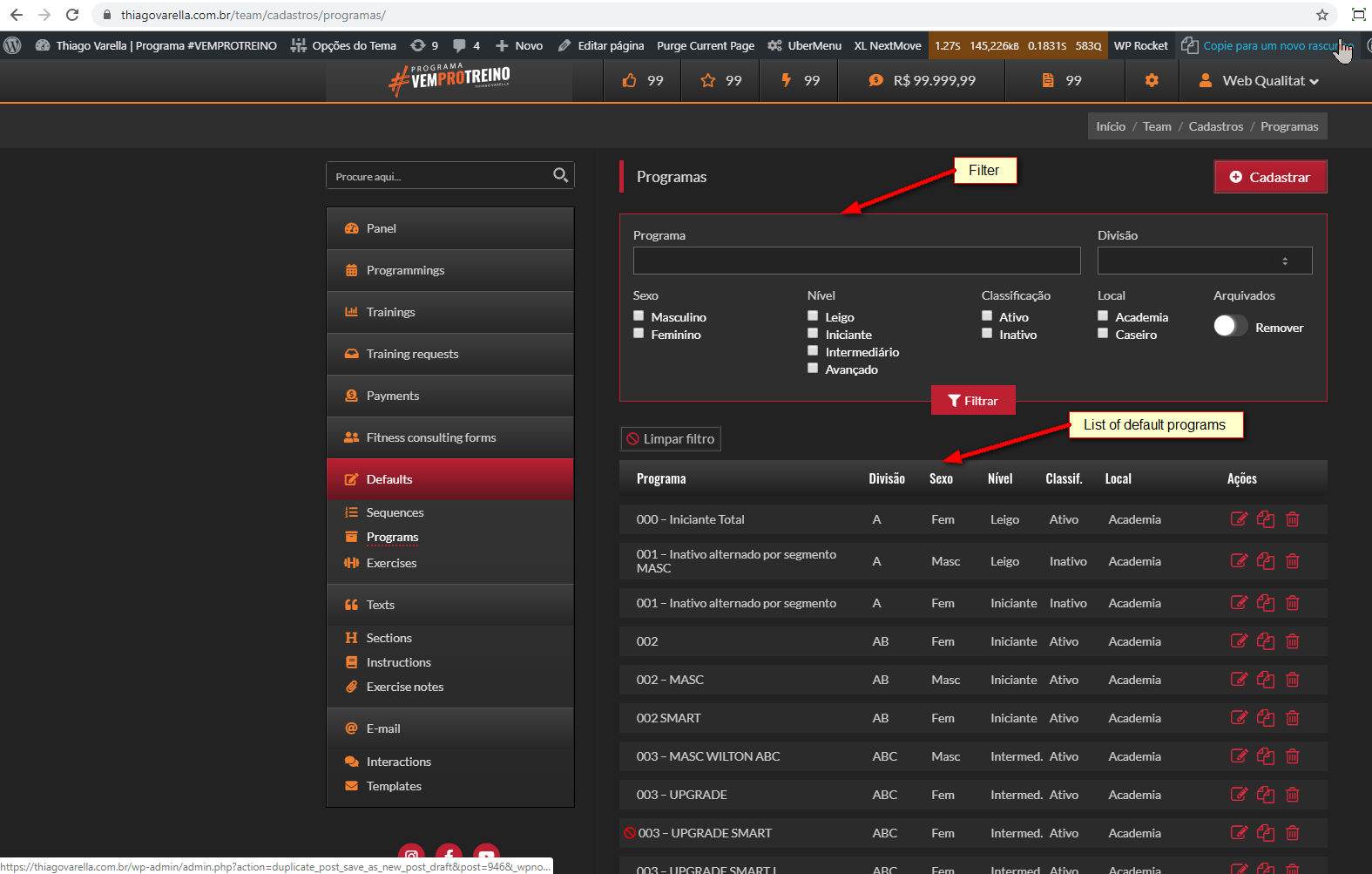The image size is (1372, 874).
Task: Clear filters with Limpar filtro
Action: [x=671, y=439]
